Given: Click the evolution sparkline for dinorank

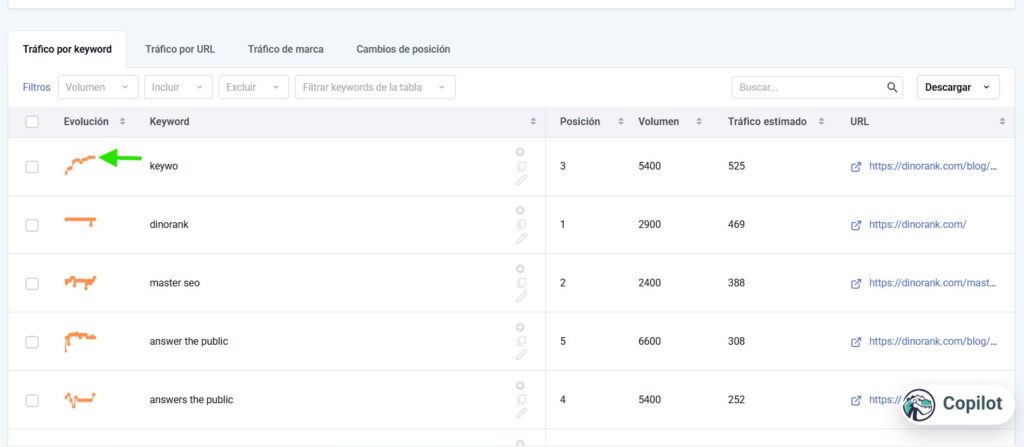Looking at the screenshot, I should coord(80,222).
